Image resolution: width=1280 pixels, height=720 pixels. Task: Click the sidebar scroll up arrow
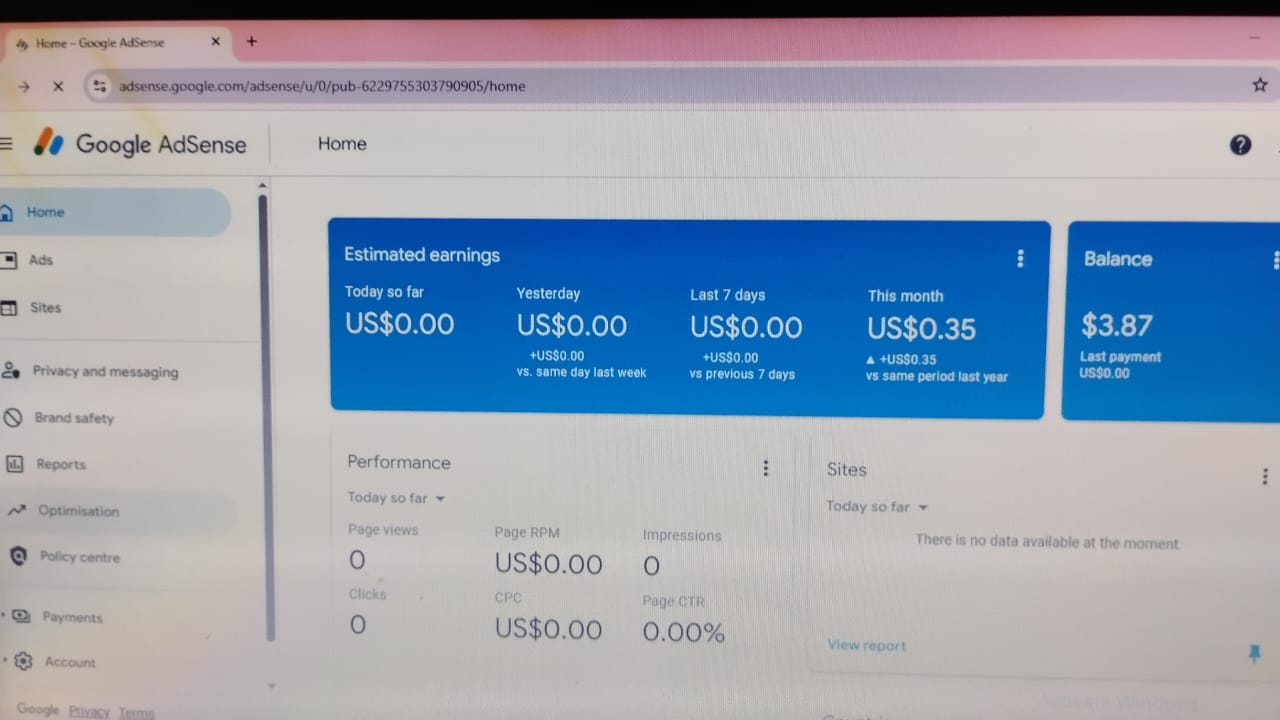pyautogui.click(x=263, y=185)
